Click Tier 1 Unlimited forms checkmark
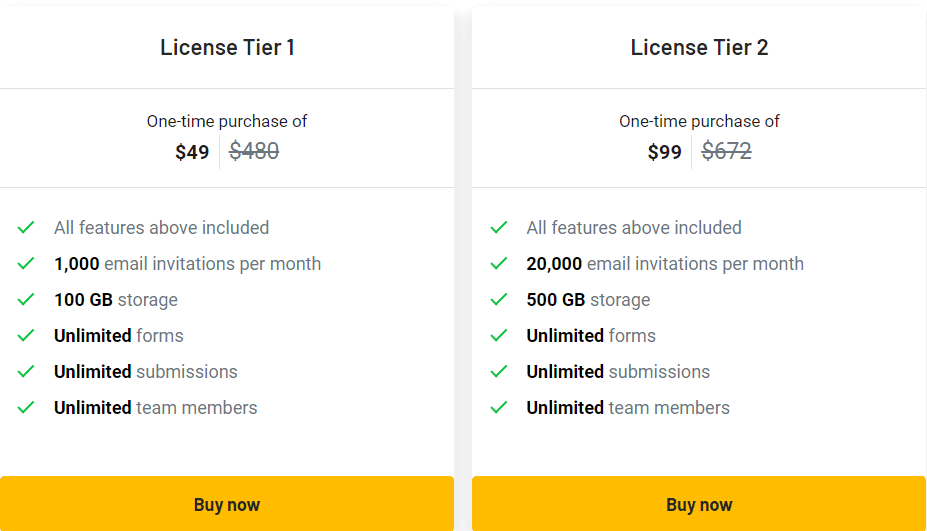 coord(26,335)
